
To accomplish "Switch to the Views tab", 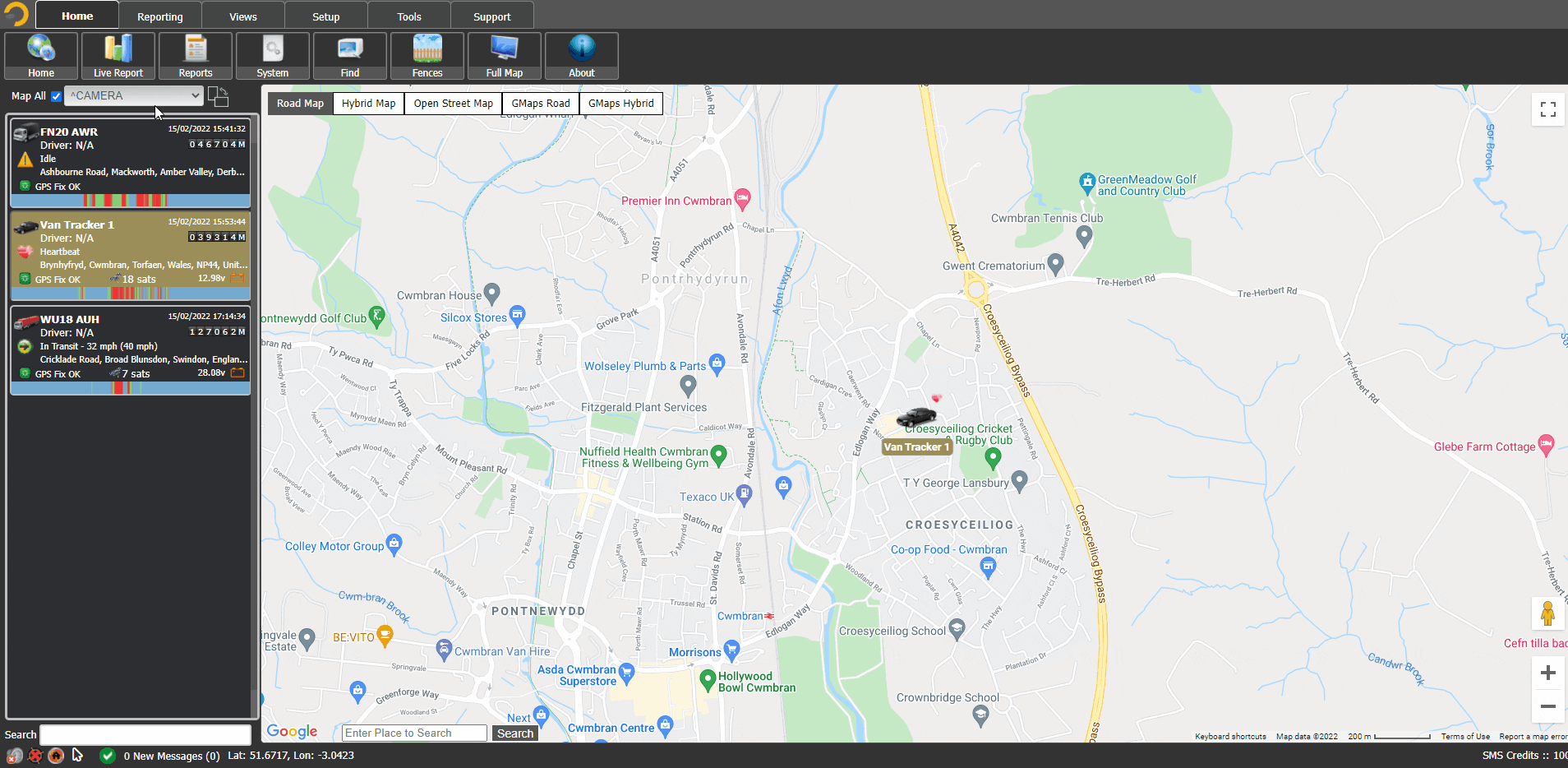I will point(243,16).
